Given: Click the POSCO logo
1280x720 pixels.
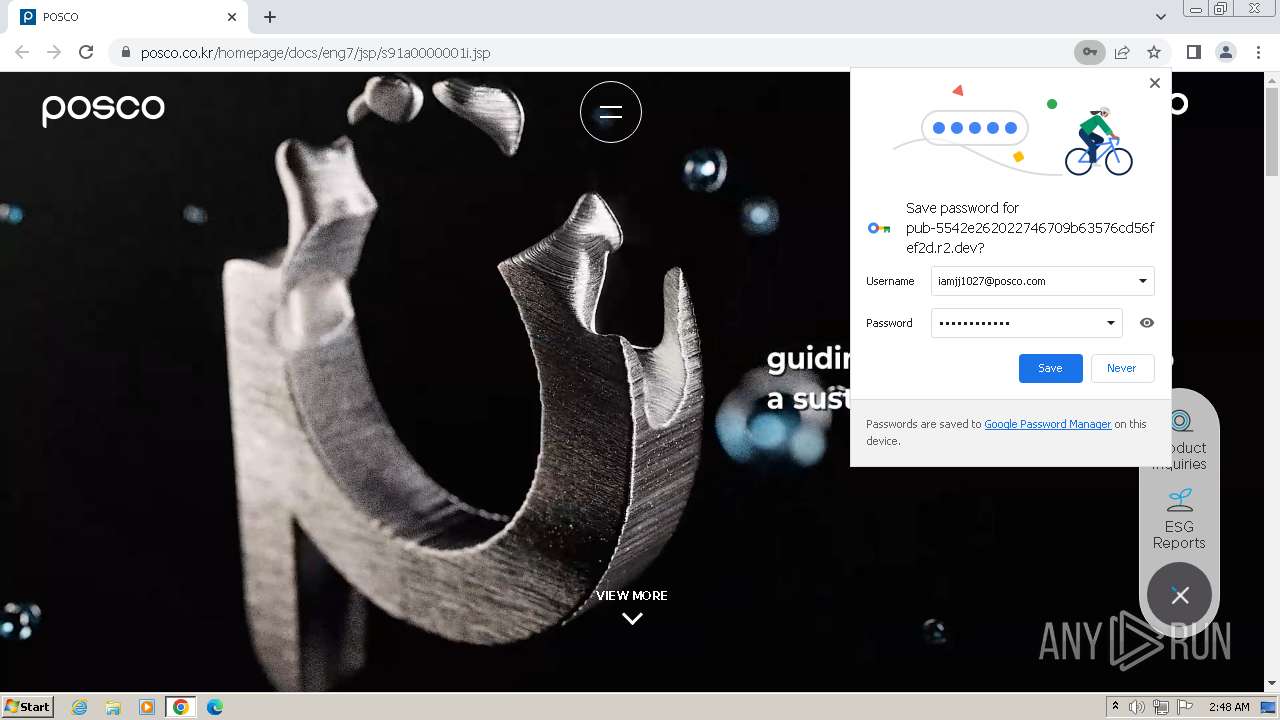Looking at the screenshot, I should pos(103,109).
